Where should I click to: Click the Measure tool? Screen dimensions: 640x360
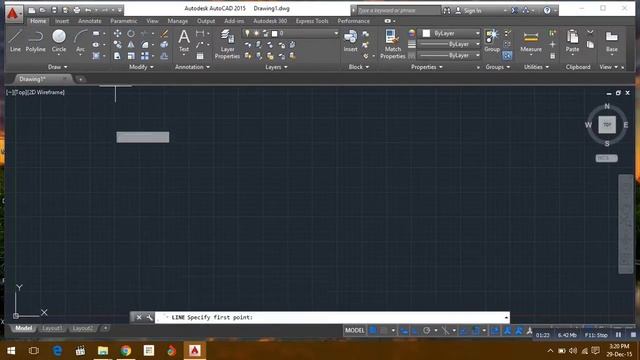pyautogui.click(x=531, y=41)
